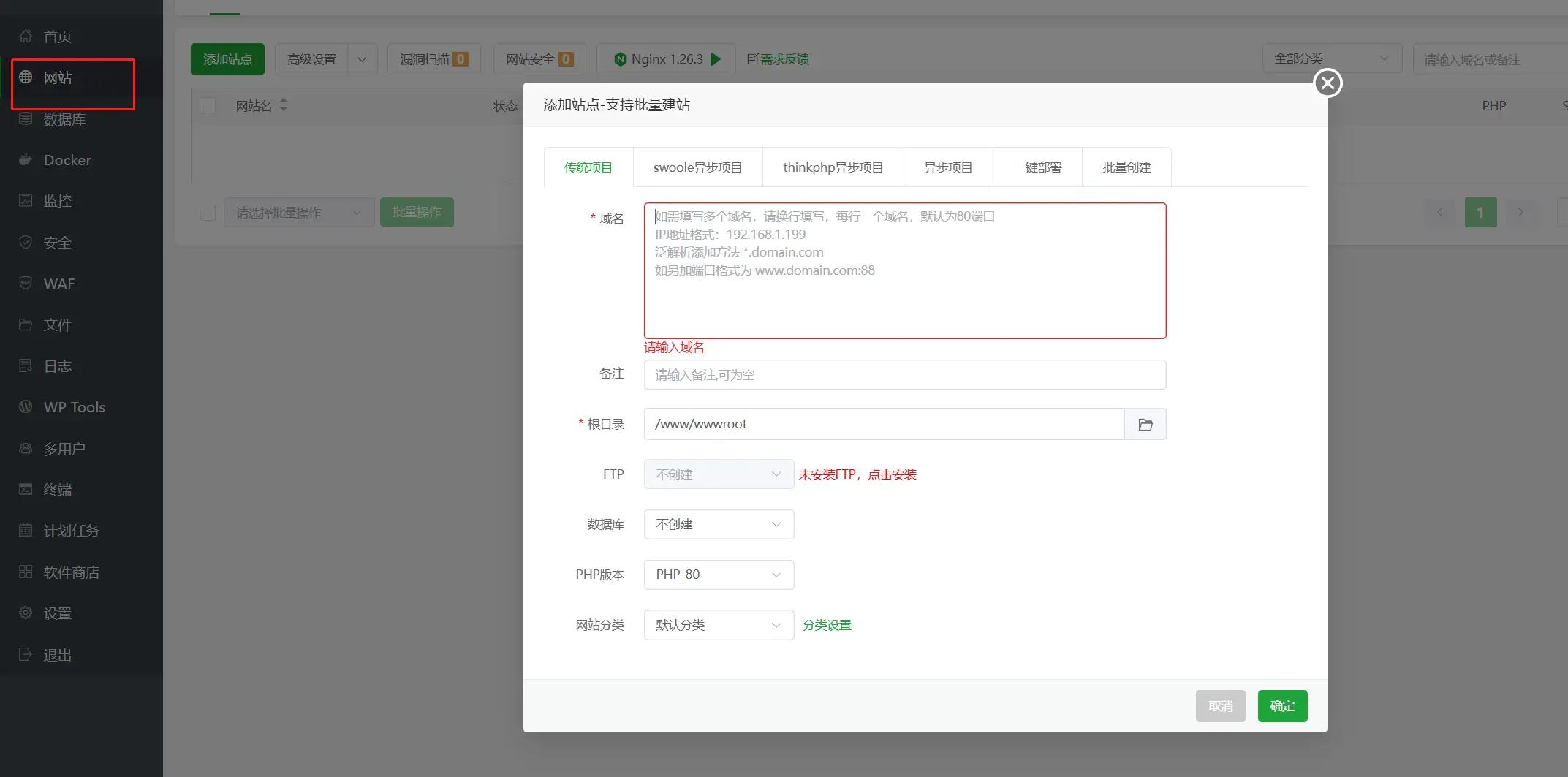Open the 设置 gear icon
Viewport: 1568px width, 777px height.
tap(26, 613)
